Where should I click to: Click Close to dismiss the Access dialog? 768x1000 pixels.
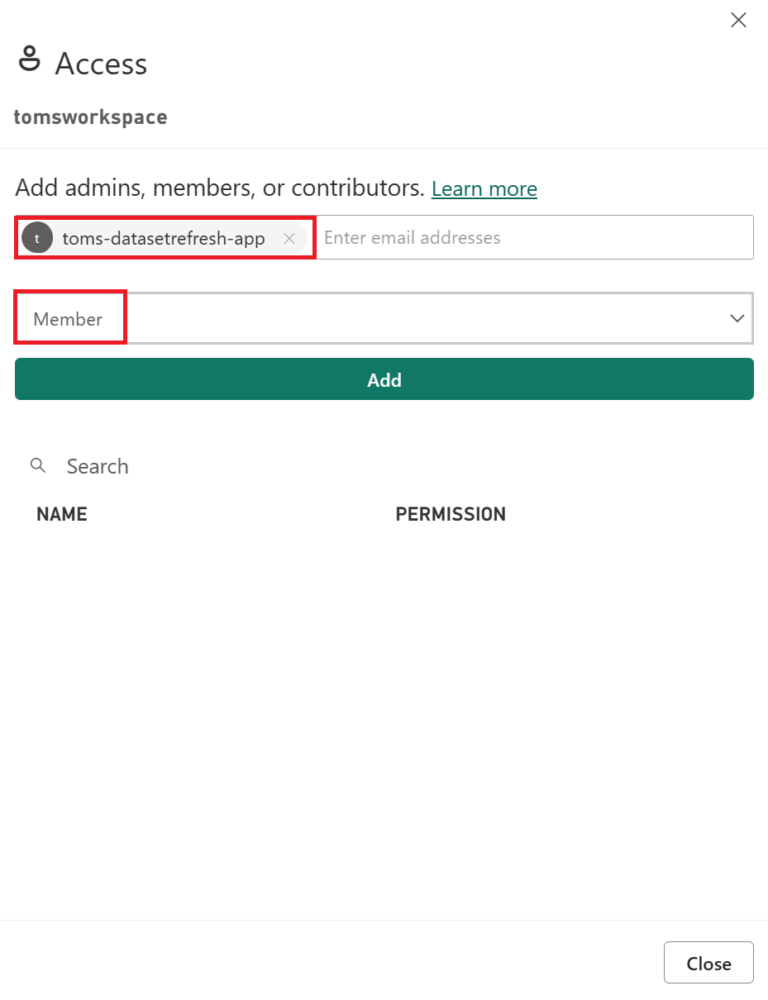point(708,962)
